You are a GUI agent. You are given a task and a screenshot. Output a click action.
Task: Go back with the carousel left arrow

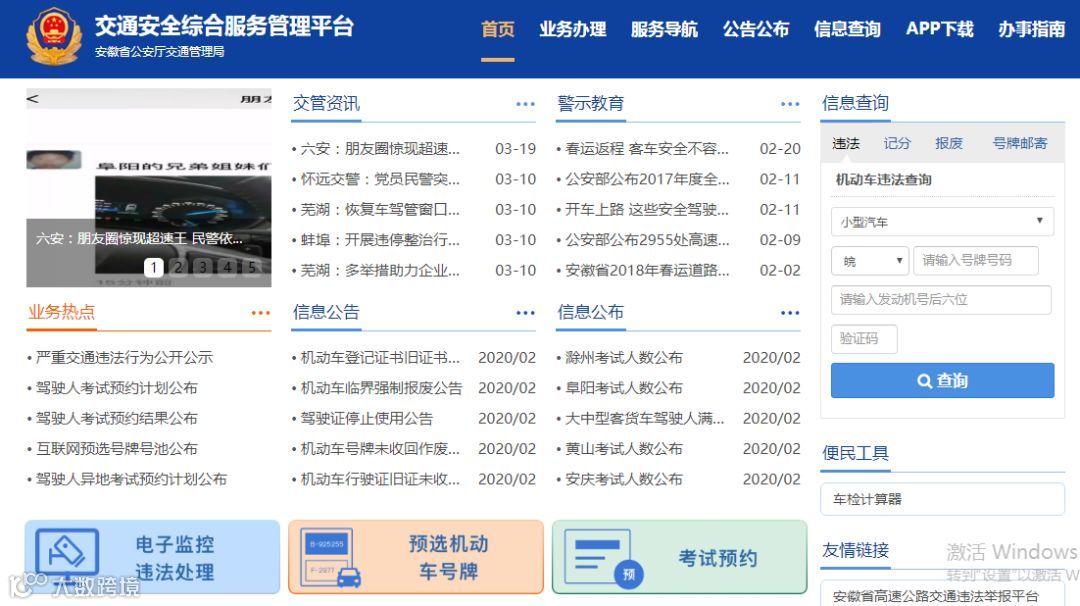[32, 99]
